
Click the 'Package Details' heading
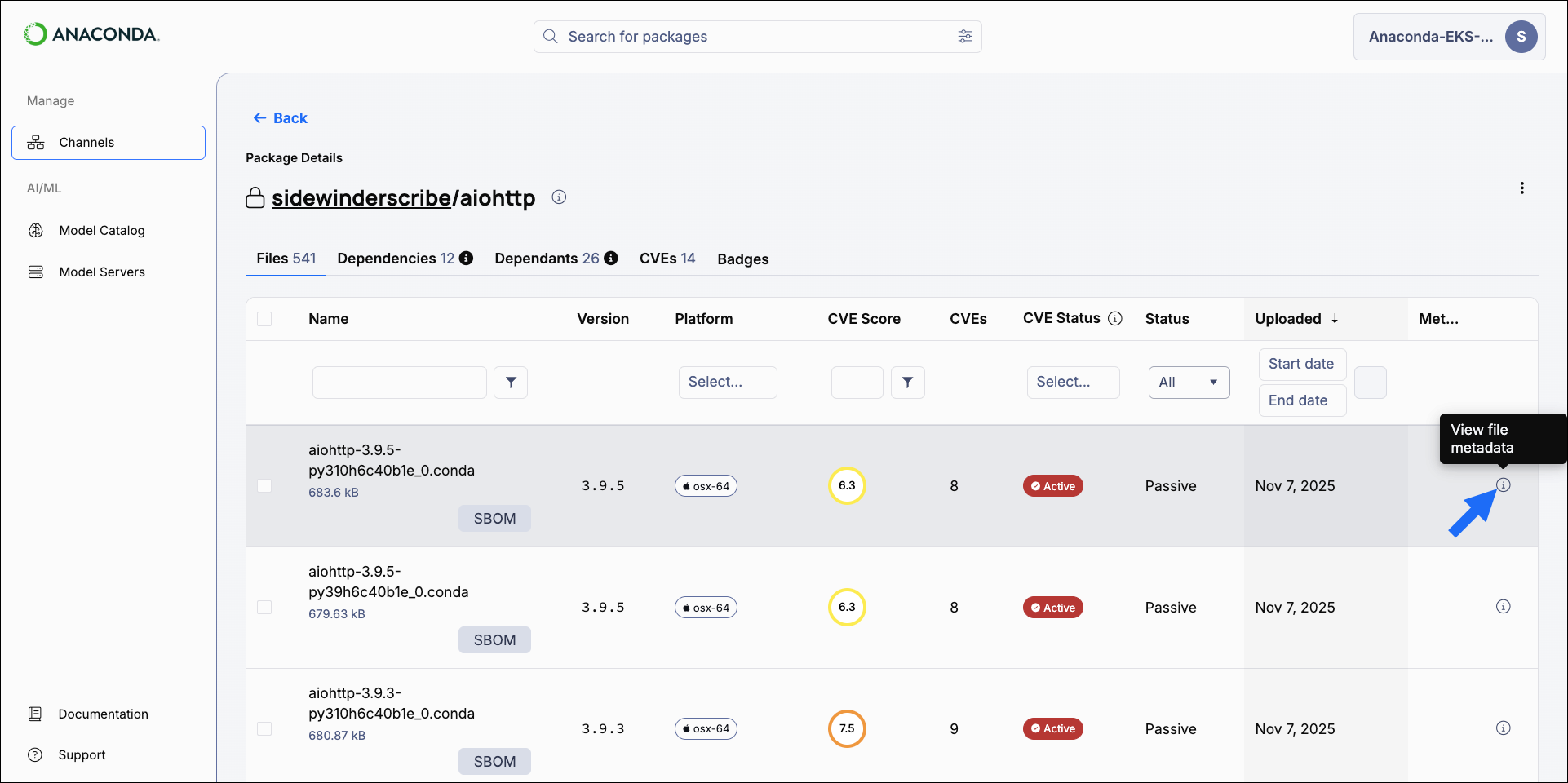[x=294, y=158]
